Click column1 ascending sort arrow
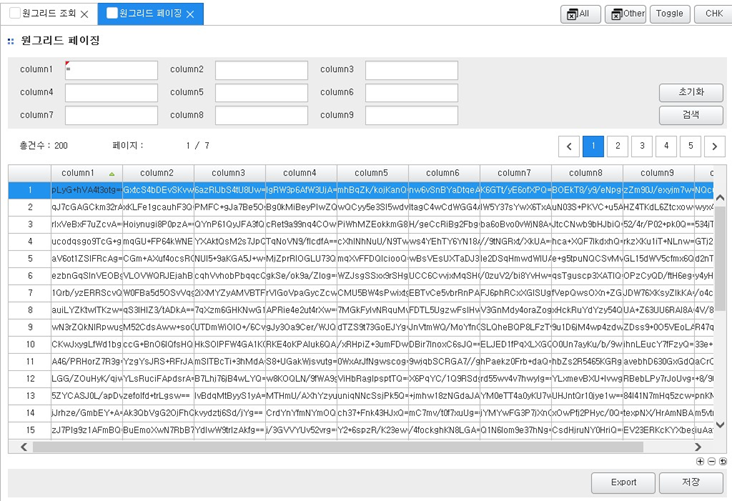This screenshot has height=501, width=732. pyautogui.click(x=112, y=174)
